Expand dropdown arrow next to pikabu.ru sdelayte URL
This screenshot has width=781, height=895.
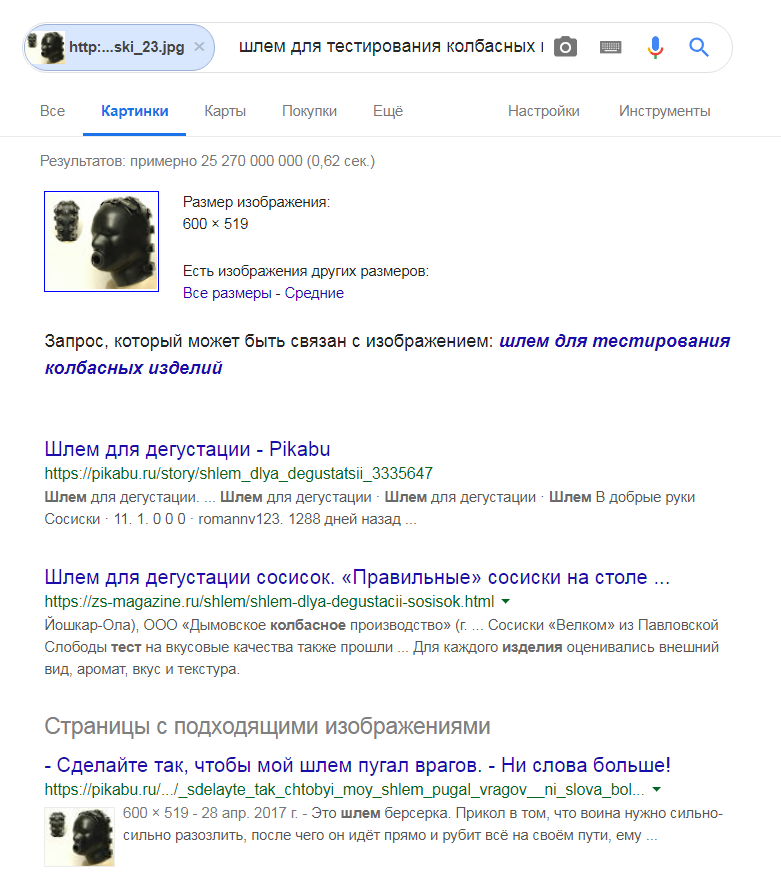657,789
